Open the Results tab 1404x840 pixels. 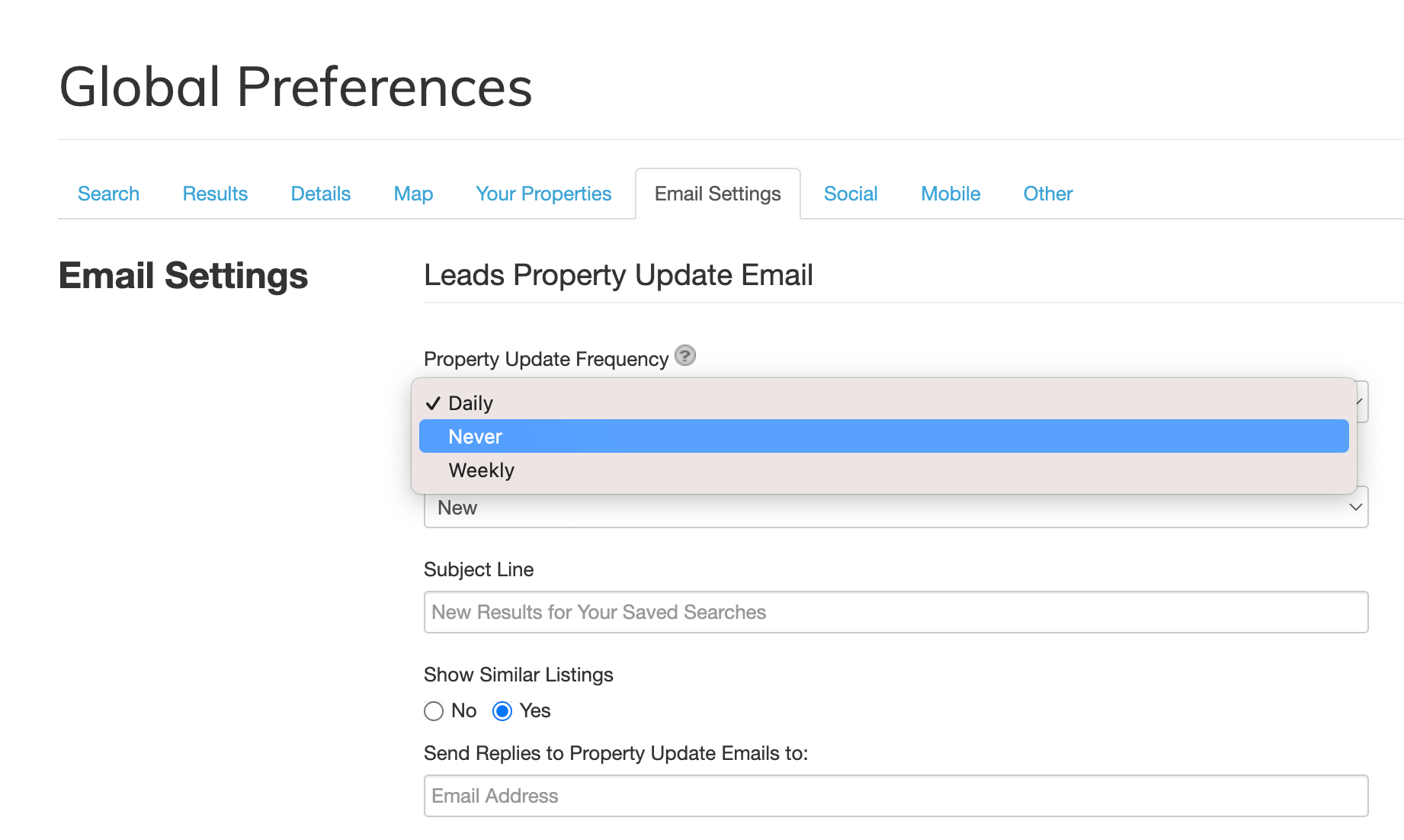coord(215,194)
